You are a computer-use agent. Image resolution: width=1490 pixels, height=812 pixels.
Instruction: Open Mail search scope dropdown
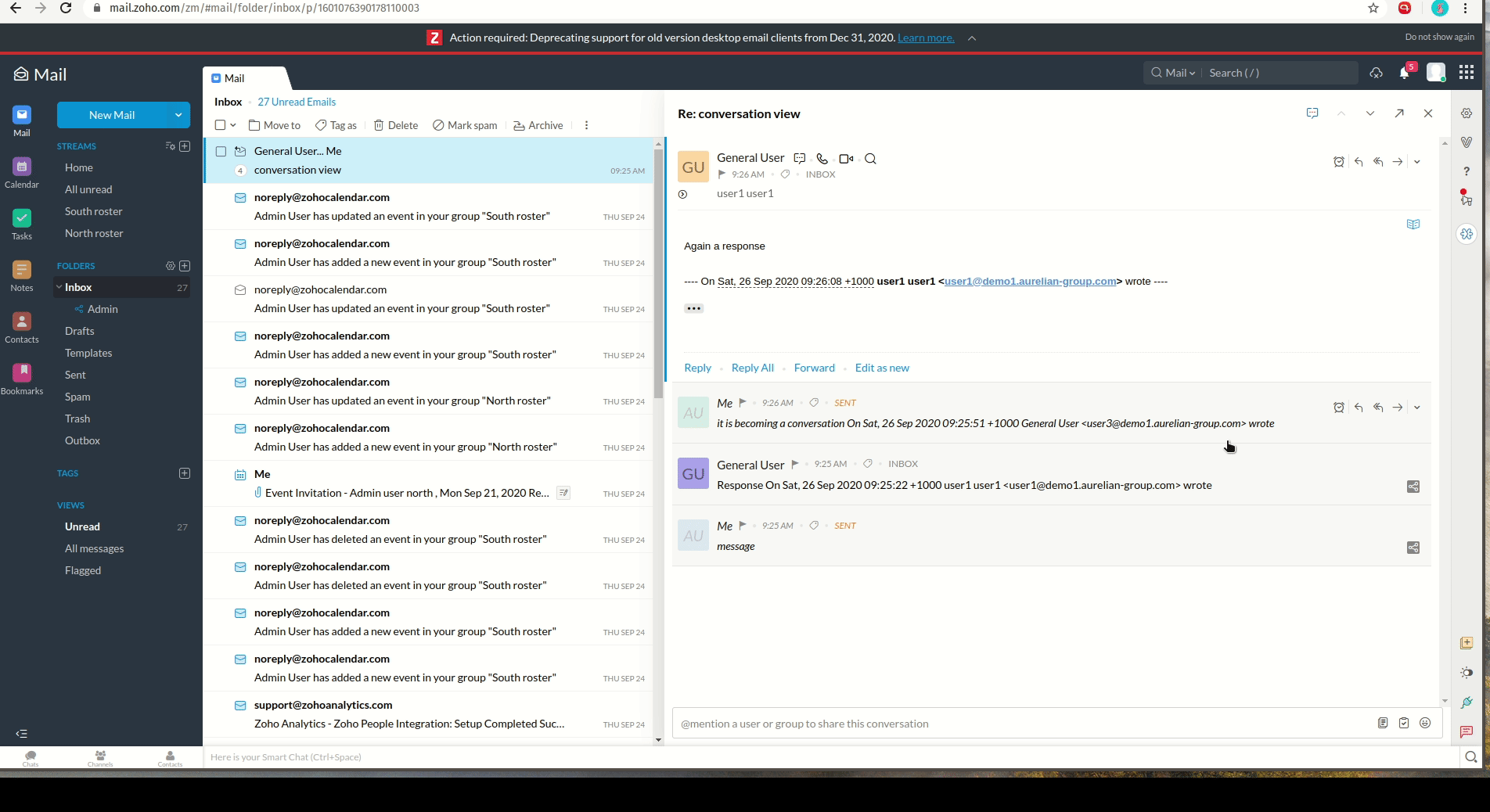click(x=1172, y=73)
